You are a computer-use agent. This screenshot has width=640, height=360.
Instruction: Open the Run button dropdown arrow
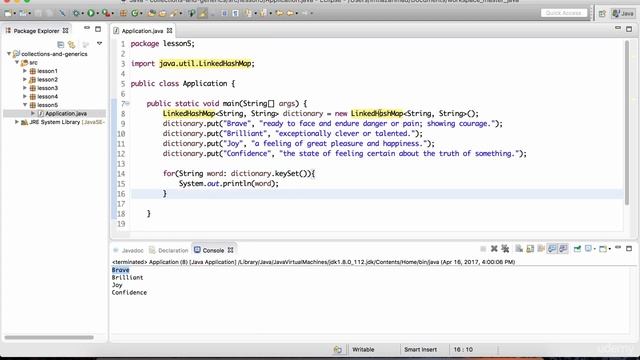(x=98, y=13)
